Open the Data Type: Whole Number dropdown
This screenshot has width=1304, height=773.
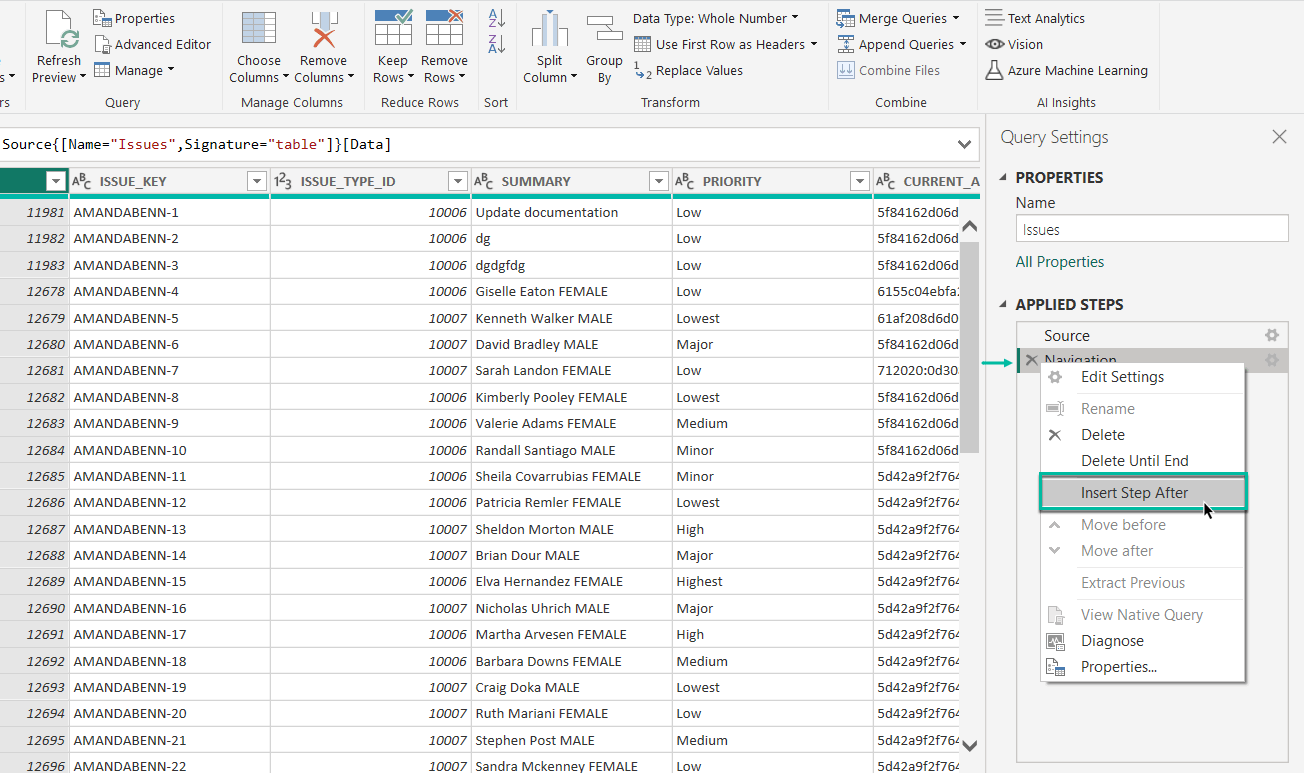pyautogui.click(x=715, y=18)
